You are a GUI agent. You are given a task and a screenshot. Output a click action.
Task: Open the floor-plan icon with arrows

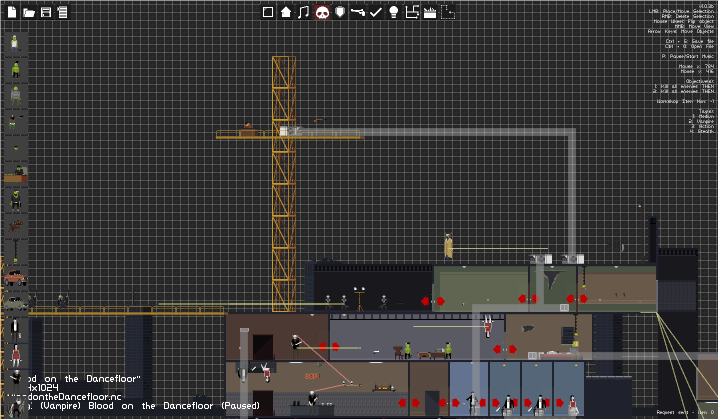point(412,12)
